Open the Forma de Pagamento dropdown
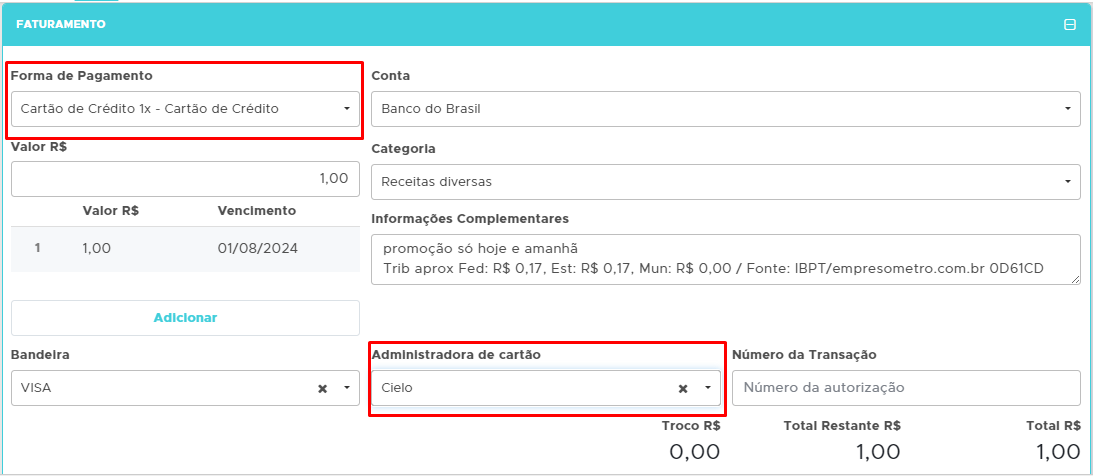The width and height of the screenshot is (1093, 476). pos(185,108)
